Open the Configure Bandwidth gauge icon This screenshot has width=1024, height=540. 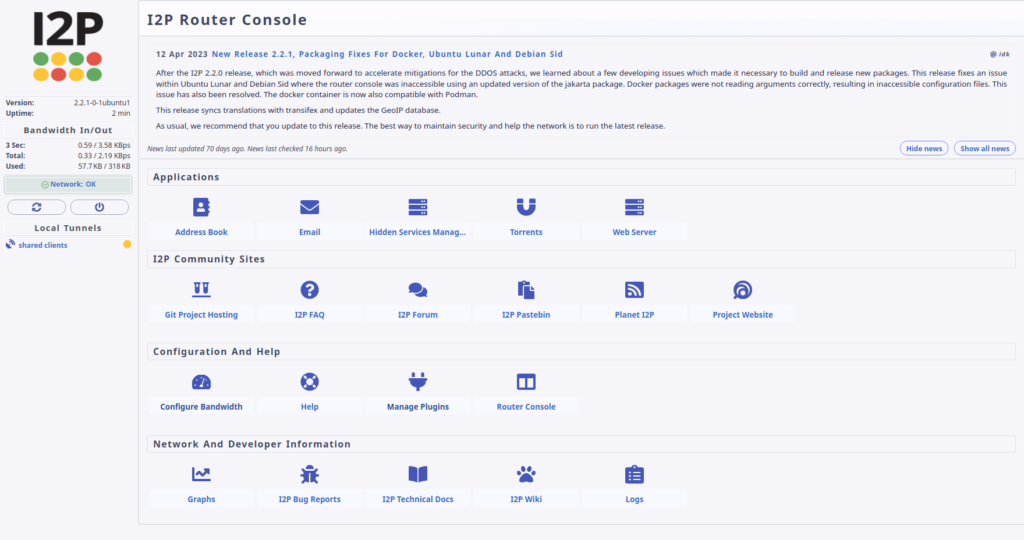click(201, 382)
